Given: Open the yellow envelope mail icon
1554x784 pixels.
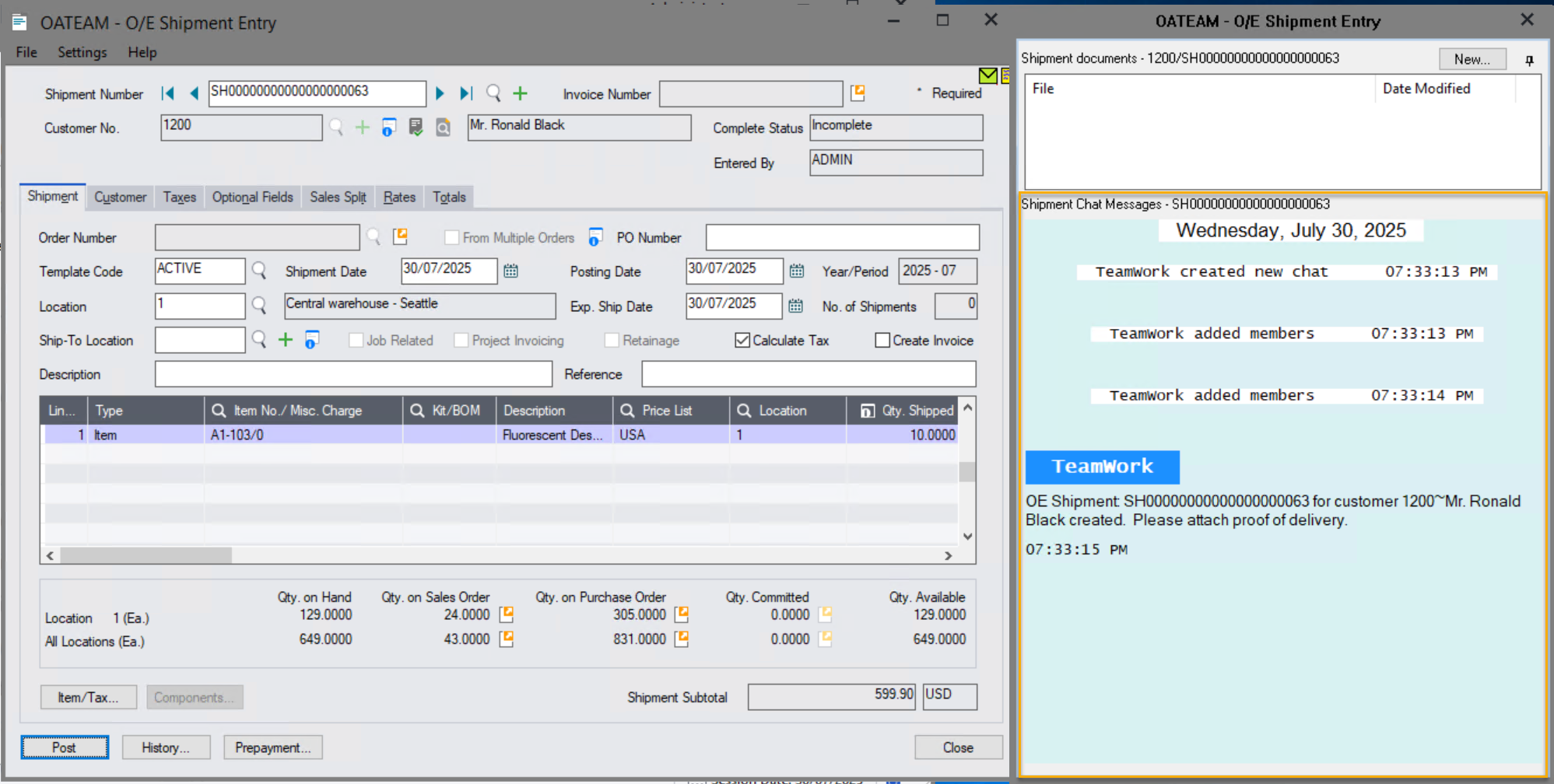Looking at the screenshot, I should pos(987,75).
